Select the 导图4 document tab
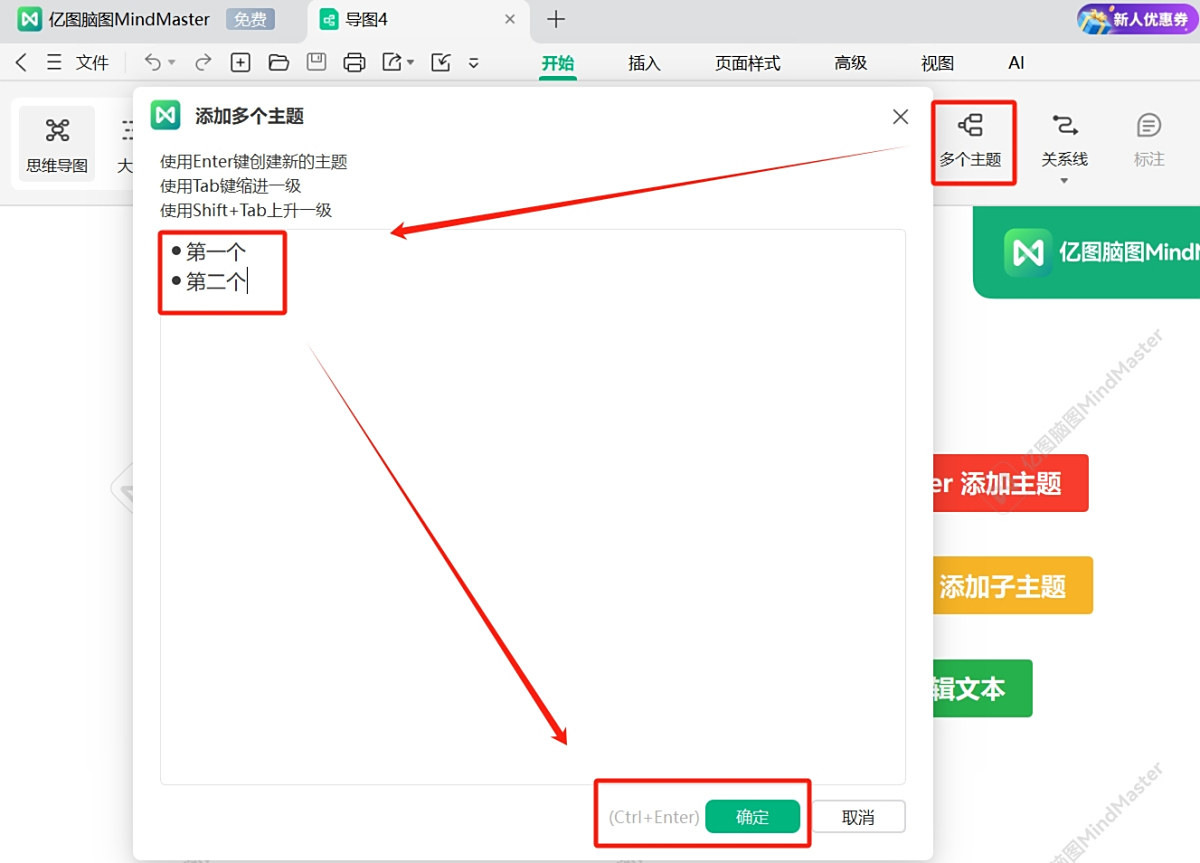Screen dimensions: 1200x863 (417, 19)
